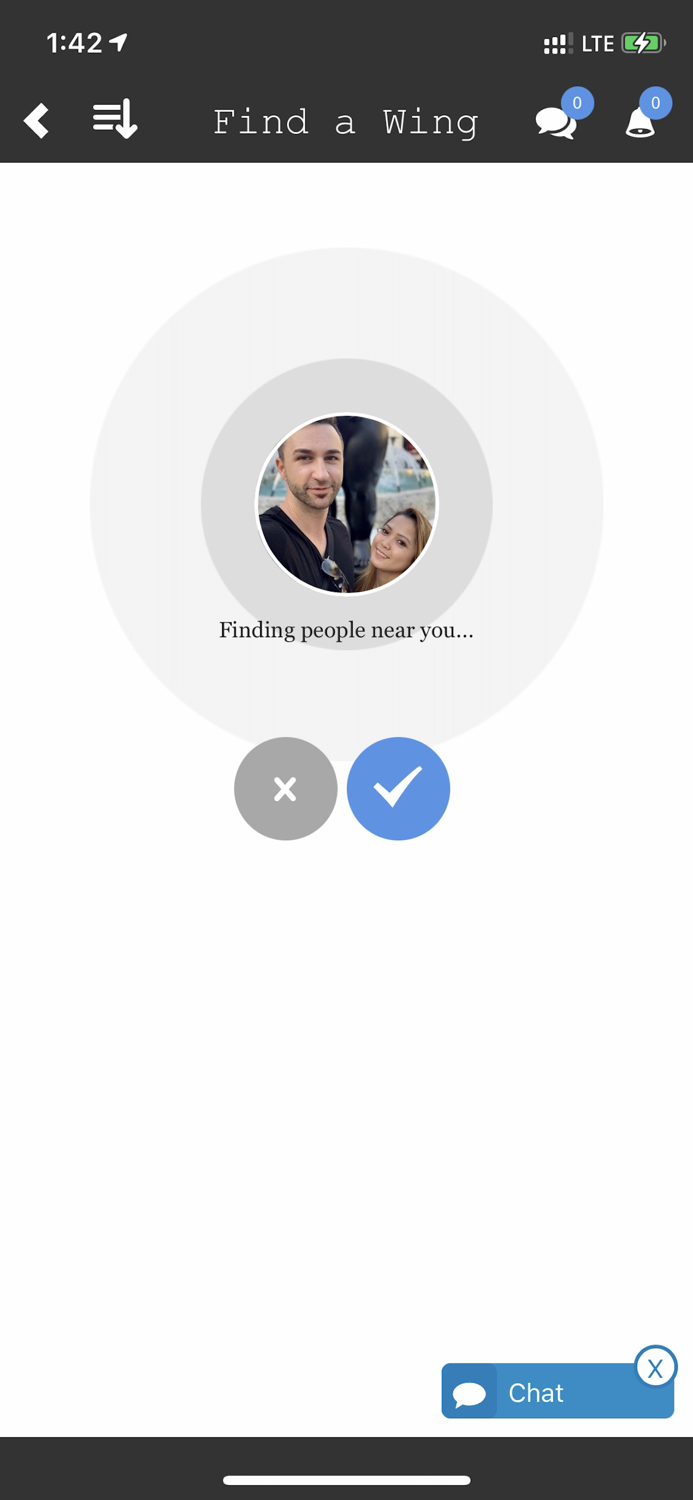Tap the circular profile photo

347,505
